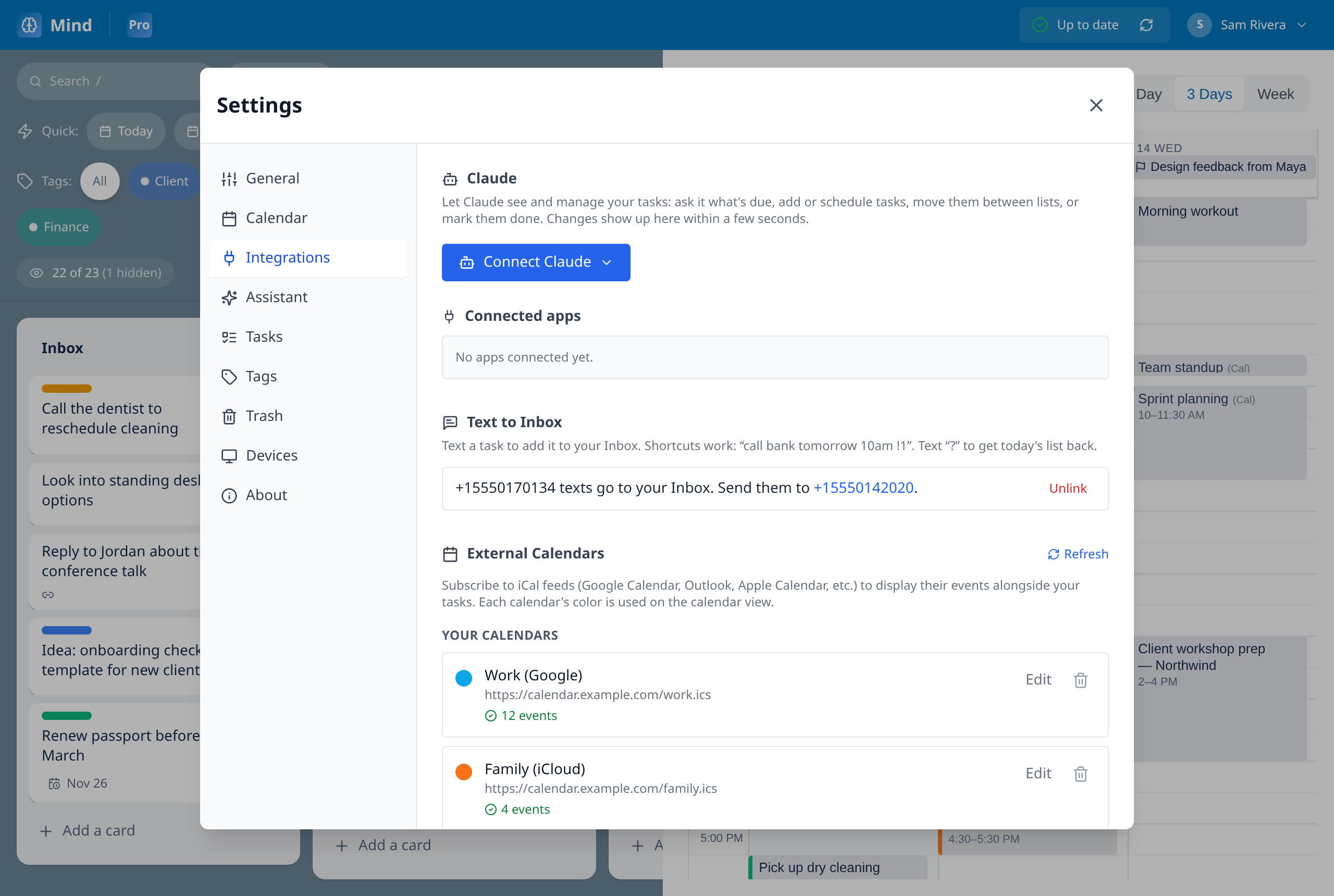This screenshot has height=896, width=1334.
Task: Open the Sam Rivera account menu
Action: (1247, 25)
